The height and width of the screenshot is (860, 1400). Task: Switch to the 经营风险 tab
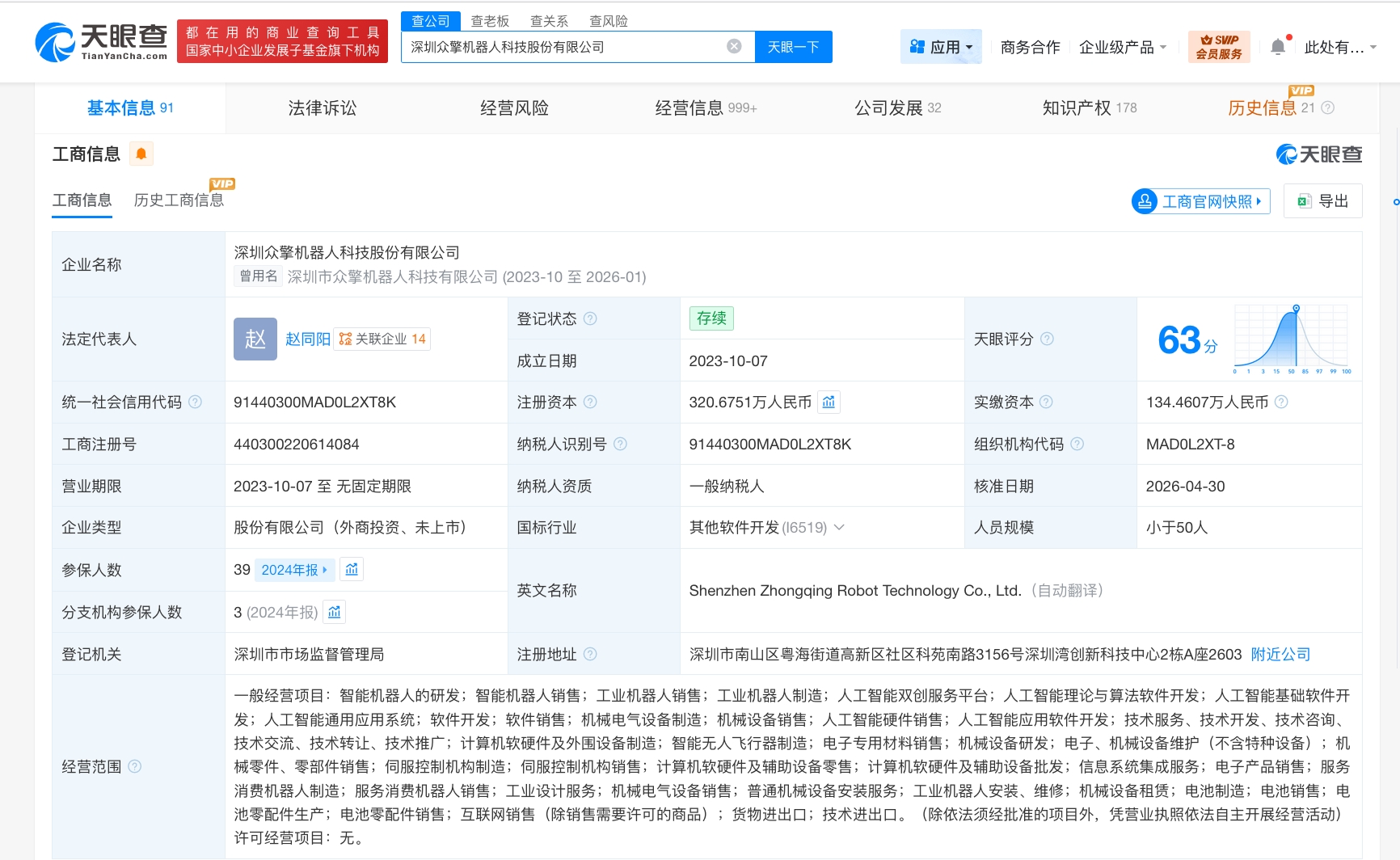pos(514,107)
